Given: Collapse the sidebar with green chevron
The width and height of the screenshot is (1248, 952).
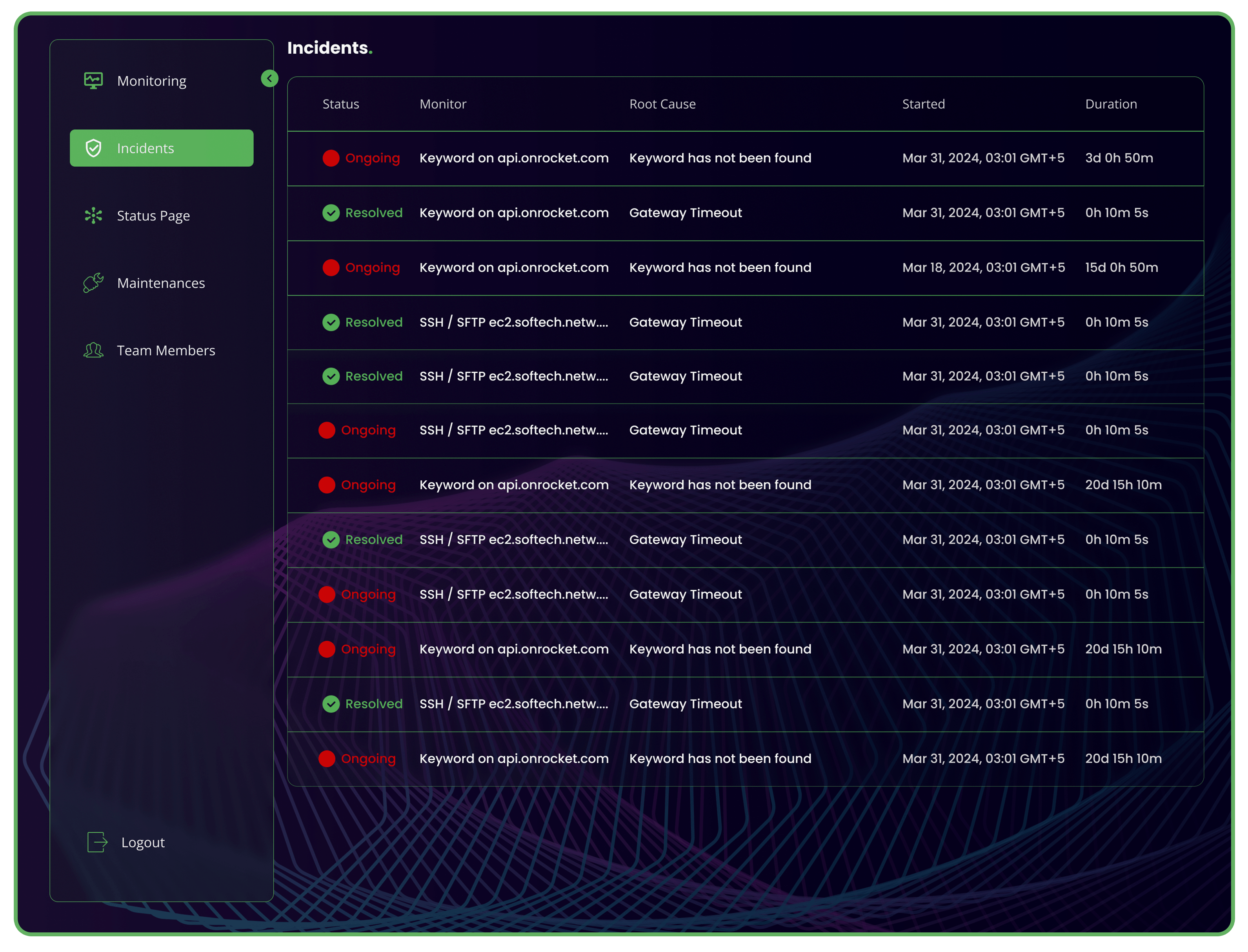Looking at the screenshot, I should 270,78.
